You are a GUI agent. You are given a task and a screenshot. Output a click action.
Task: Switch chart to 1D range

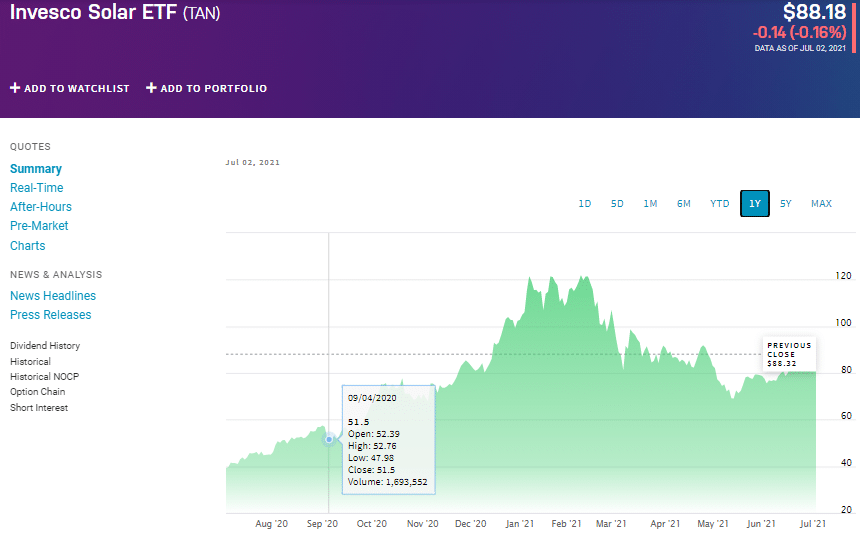585,204
